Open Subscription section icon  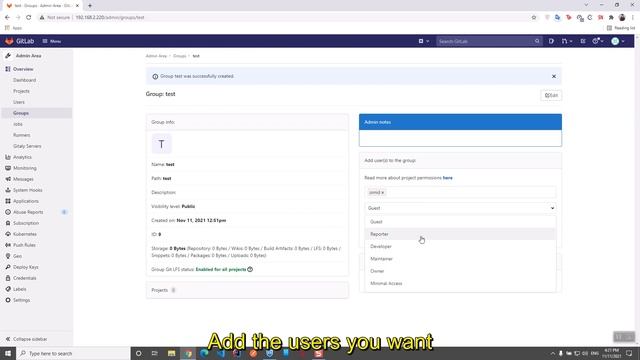[x=8, y=223]
